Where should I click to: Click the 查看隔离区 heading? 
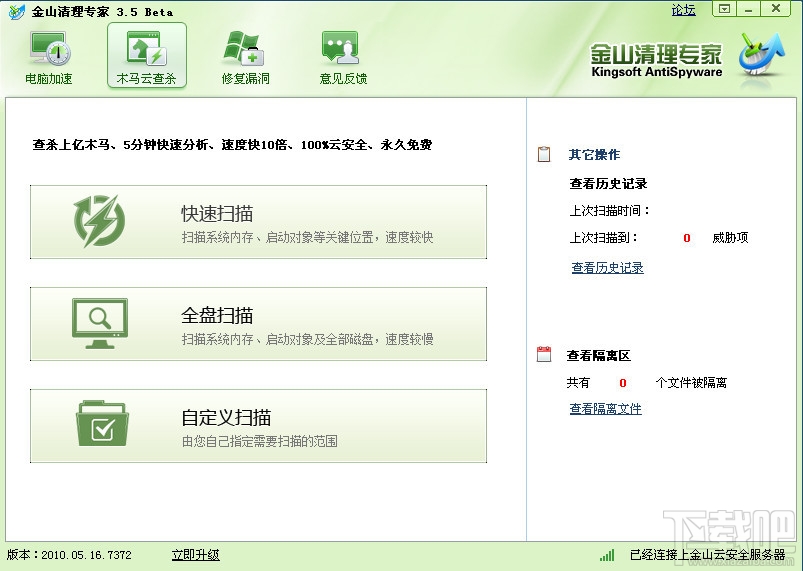coord(598,355)
